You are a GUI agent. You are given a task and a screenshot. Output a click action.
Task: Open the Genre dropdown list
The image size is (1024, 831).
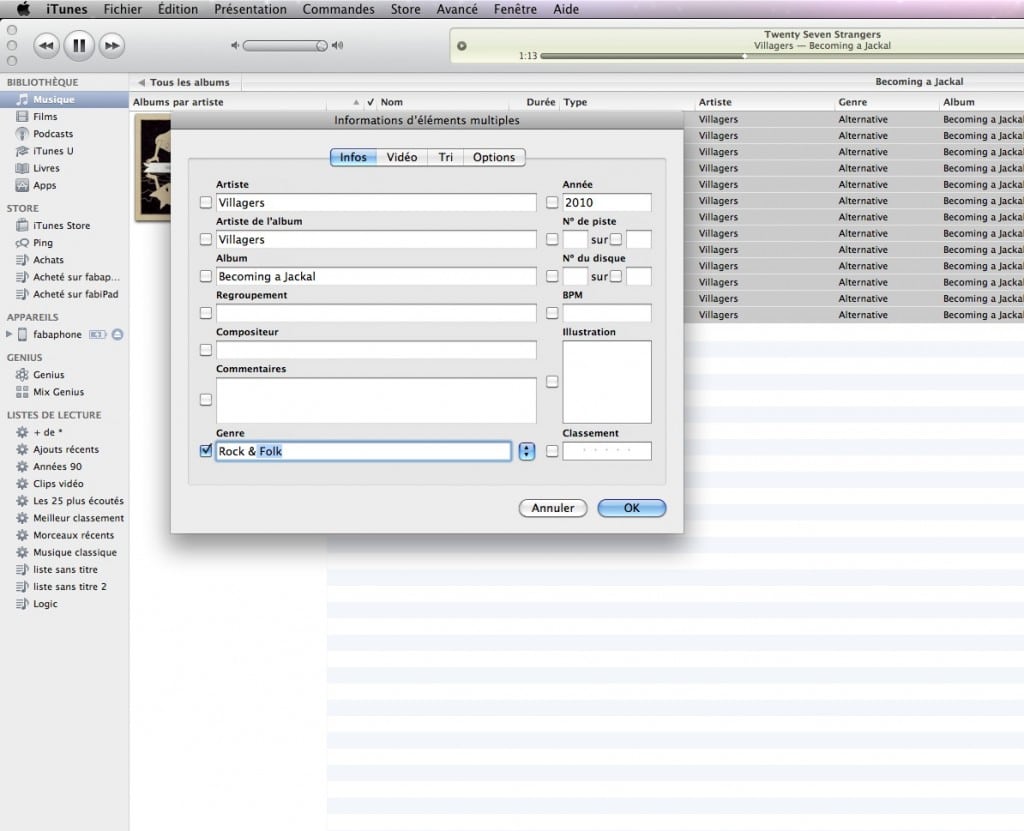(x=527, y=451)
